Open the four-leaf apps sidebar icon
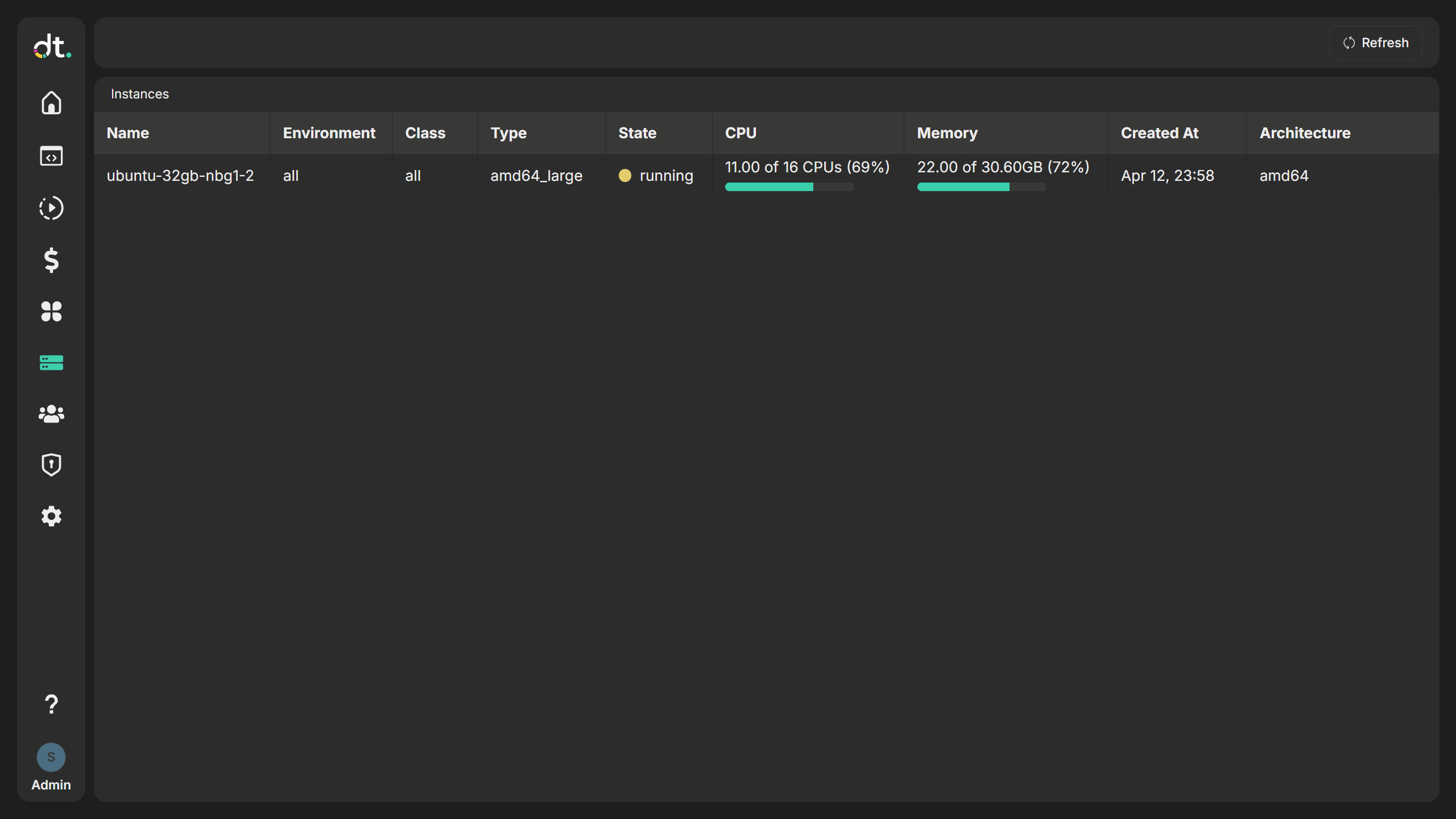Screen dimensions: 1456x819 [51, 311]
